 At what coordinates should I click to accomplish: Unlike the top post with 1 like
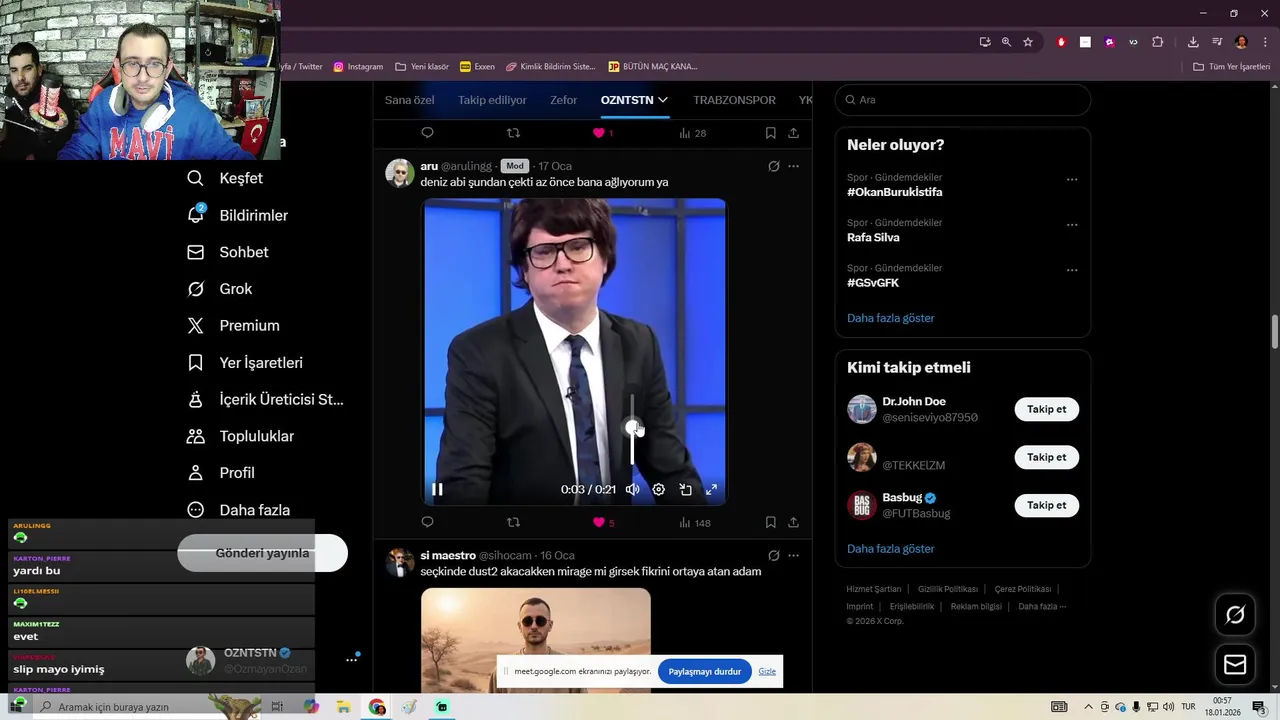tap(603, 133)
